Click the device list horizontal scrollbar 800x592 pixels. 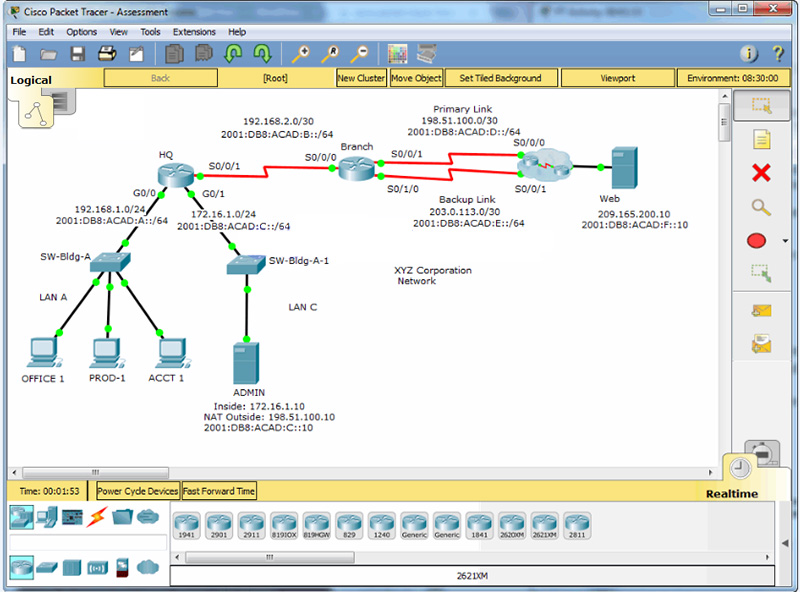[x=269, y=557]
